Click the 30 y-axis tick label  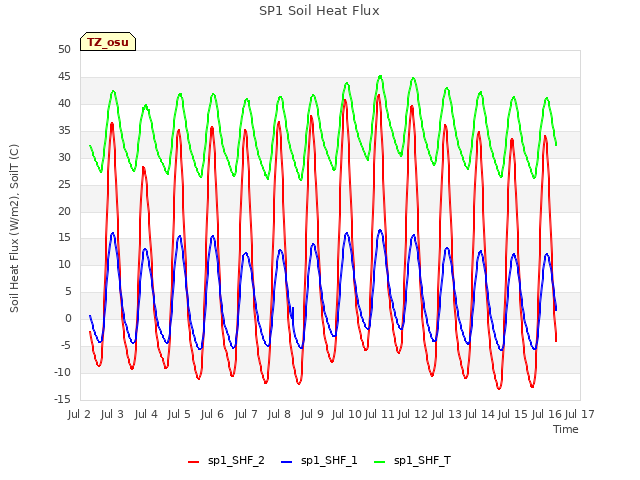point(64,158)
